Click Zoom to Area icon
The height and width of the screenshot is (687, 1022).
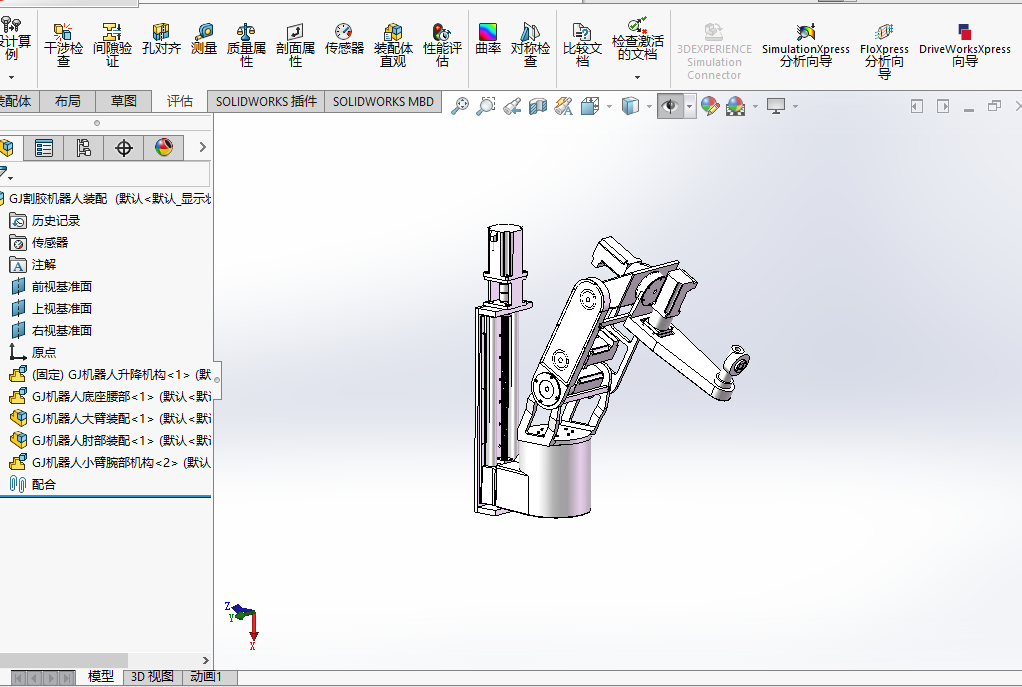tap(486, 106)
